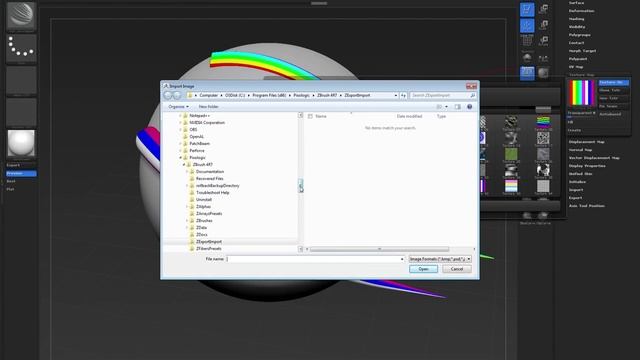Viewport: 640px width, 360px height.
Task: Open the dots stroke type picker
Action: 21,47
